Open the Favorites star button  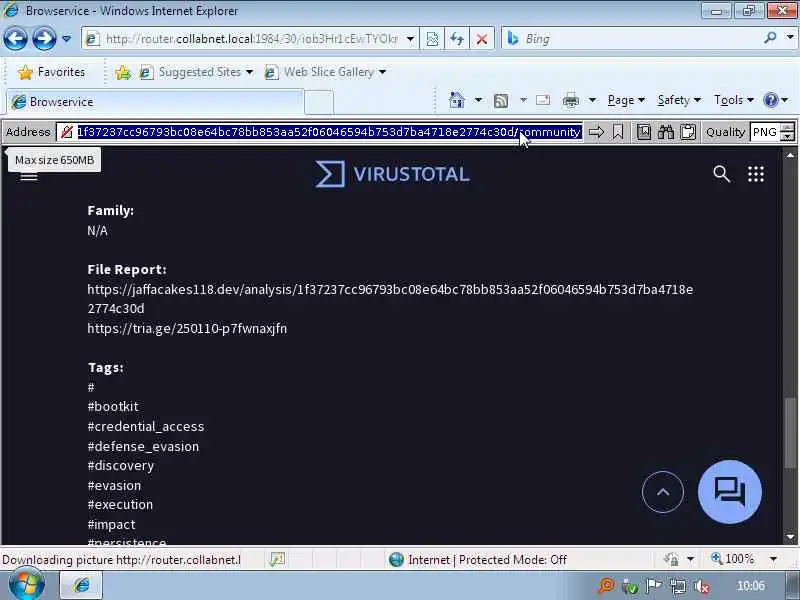52,72
